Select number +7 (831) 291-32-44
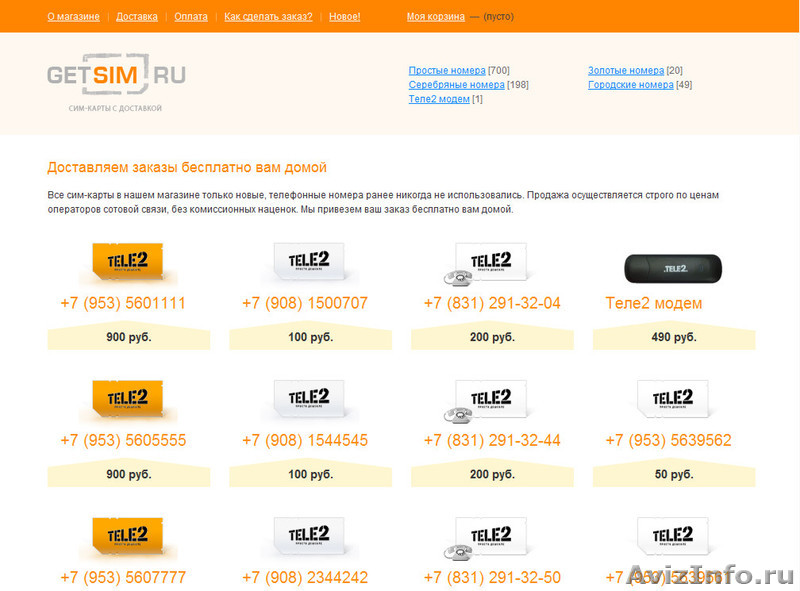 pos(492,440)
